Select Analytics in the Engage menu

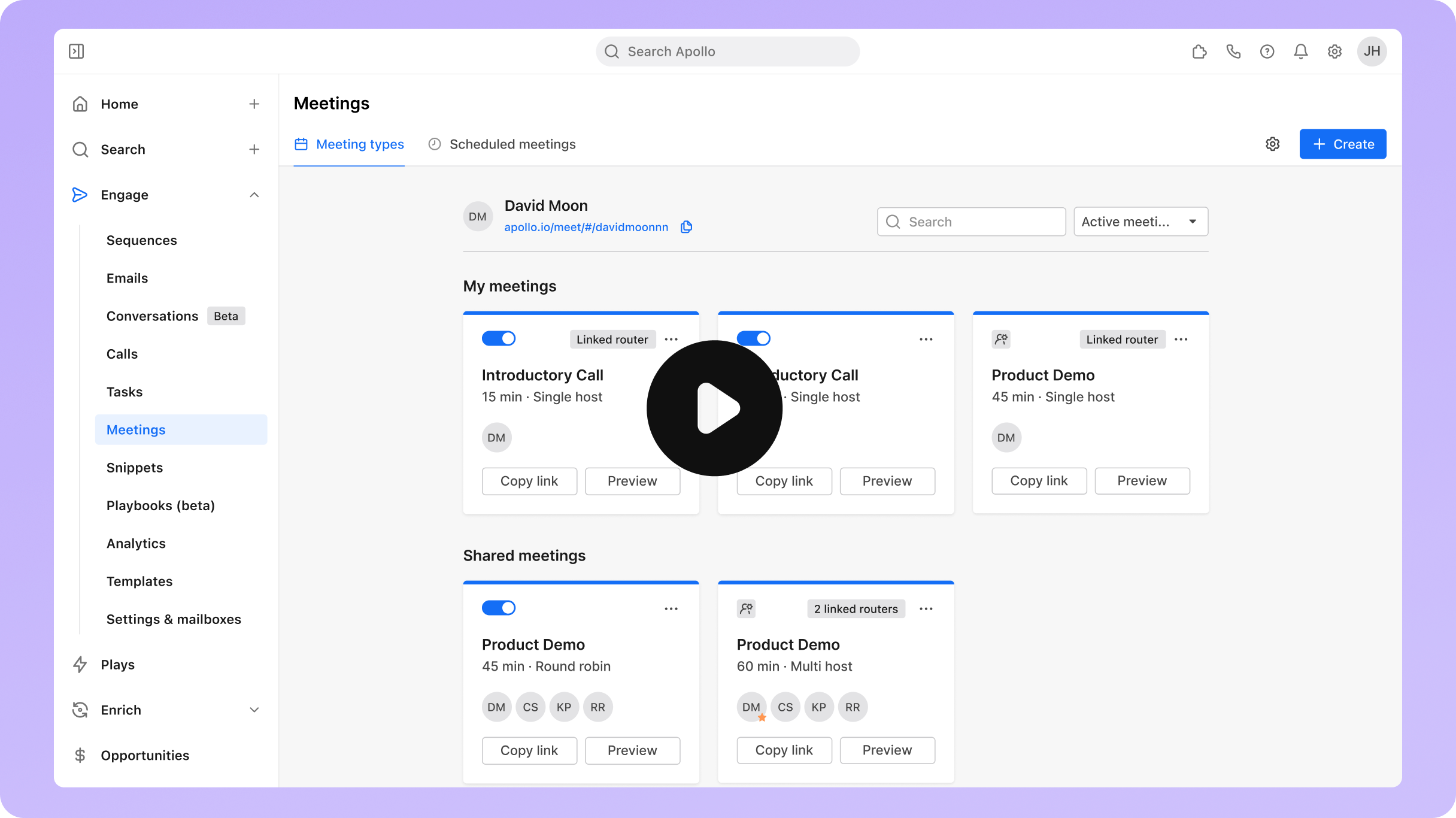point(136,543)
